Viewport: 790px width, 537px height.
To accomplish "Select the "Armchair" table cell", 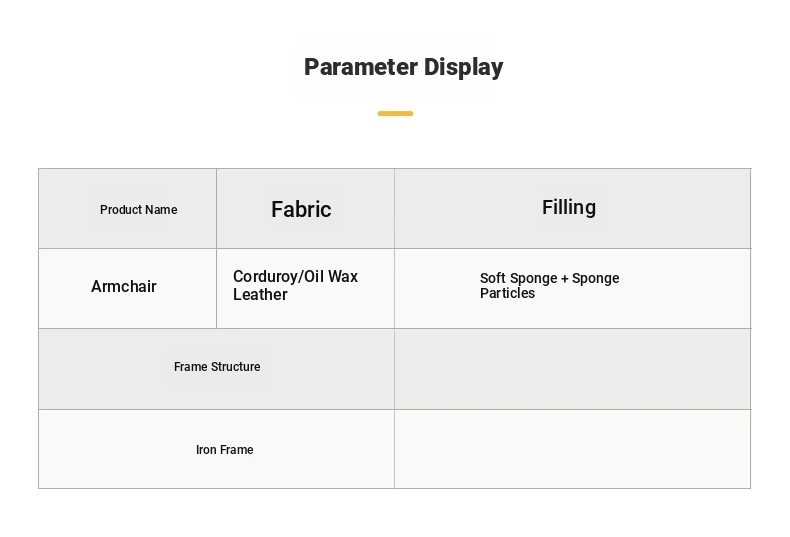I will pyautogui.click(x=124, y=287).
